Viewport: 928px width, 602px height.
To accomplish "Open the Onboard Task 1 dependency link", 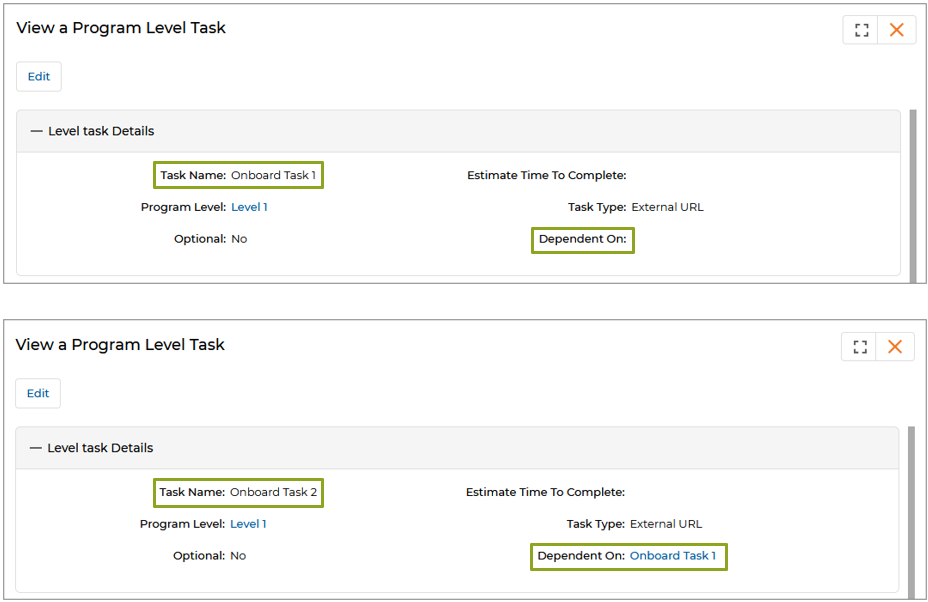I will 673,556.
